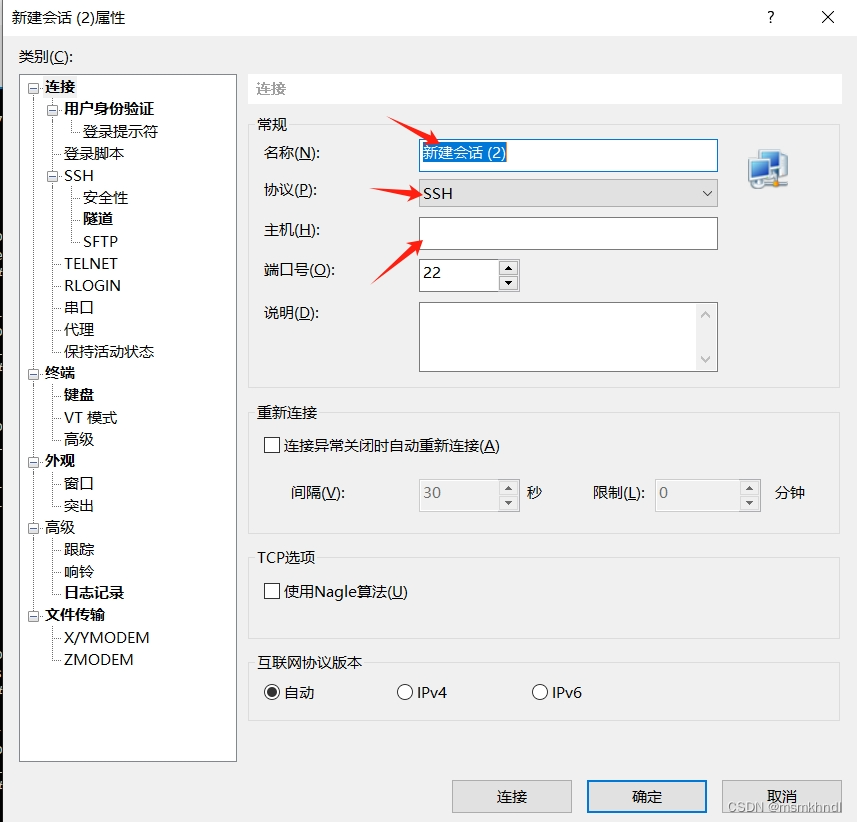Select 登录脚本 in the category tree
857x822 pixels.
point(94,154)
